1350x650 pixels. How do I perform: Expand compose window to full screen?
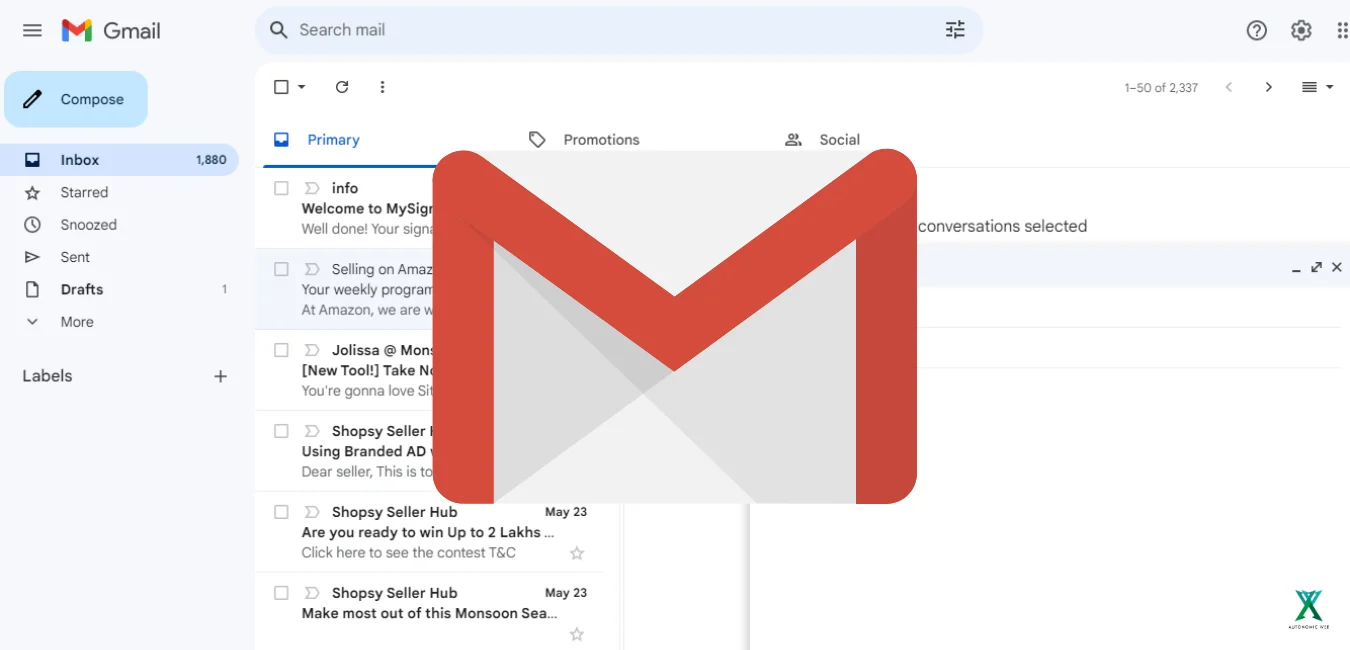1316,267
